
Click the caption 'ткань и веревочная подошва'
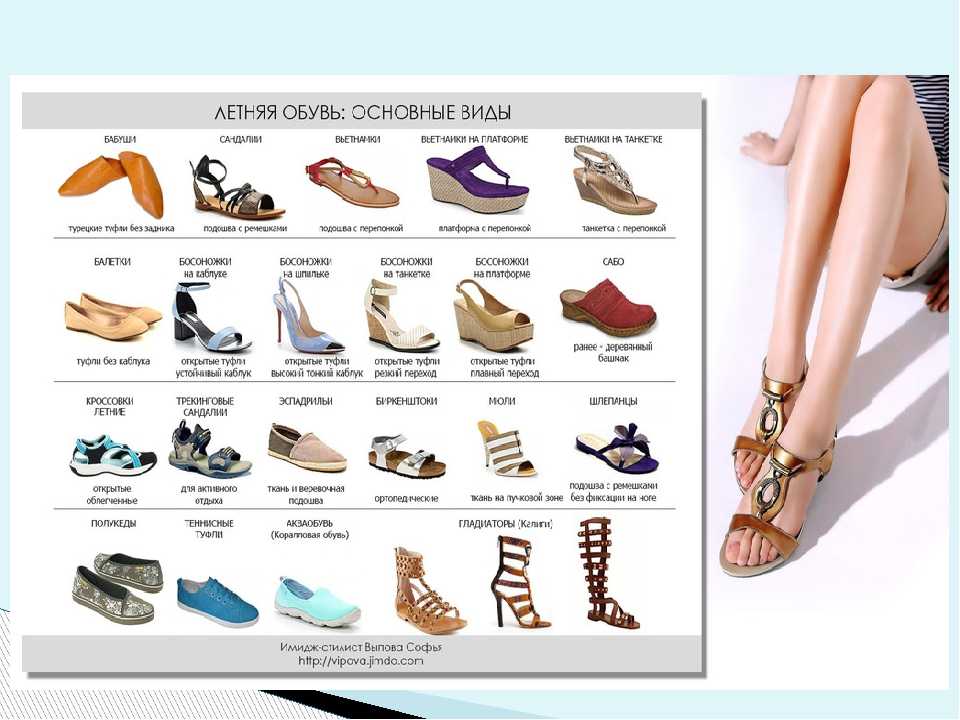click(x=306, y=495)
